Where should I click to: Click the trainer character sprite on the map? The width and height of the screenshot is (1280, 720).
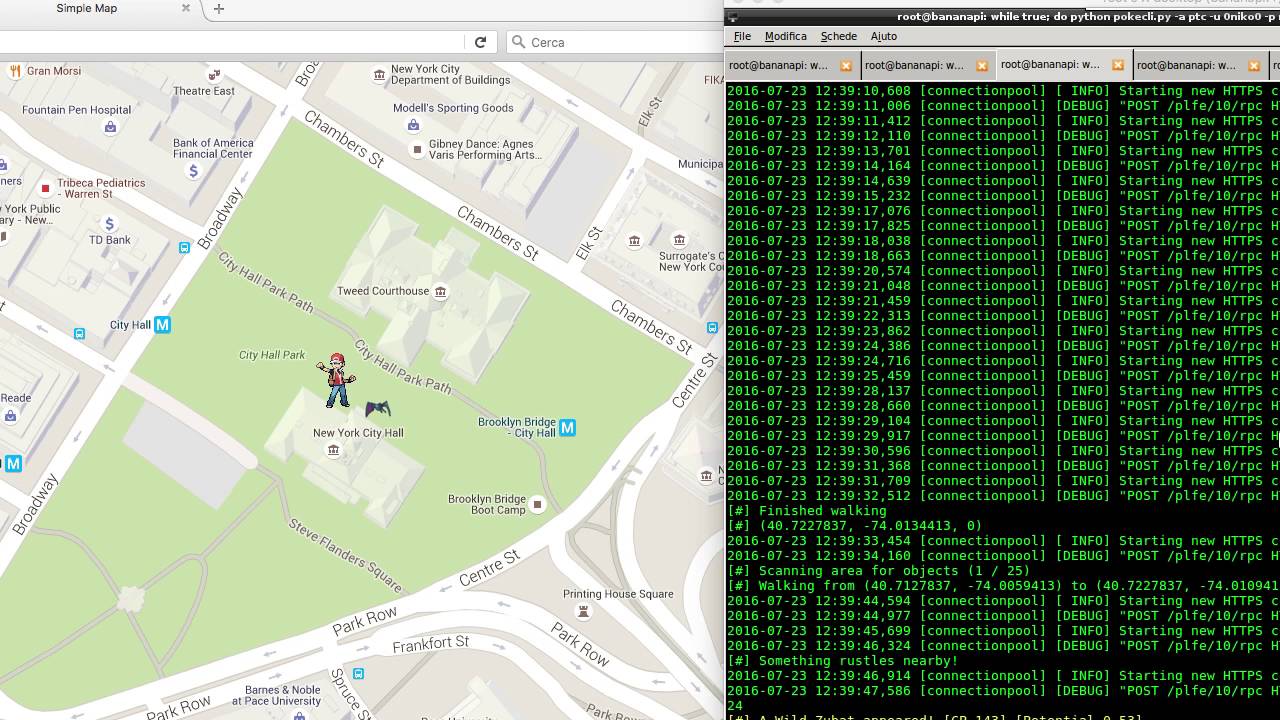(337, 380)
